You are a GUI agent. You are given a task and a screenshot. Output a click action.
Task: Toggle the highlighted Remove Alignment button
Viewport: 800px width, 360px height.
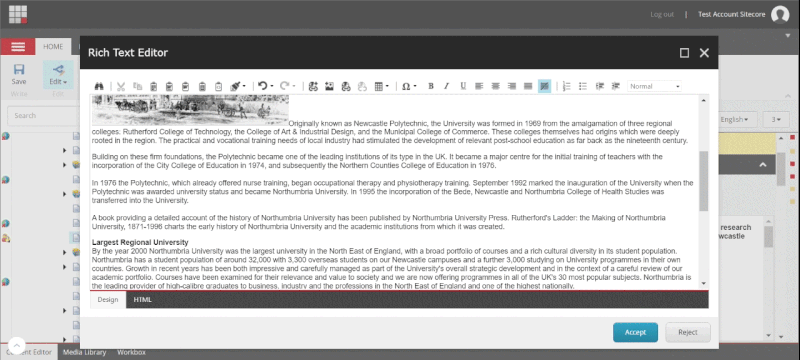pyautogui.click(x=544, y=86)
